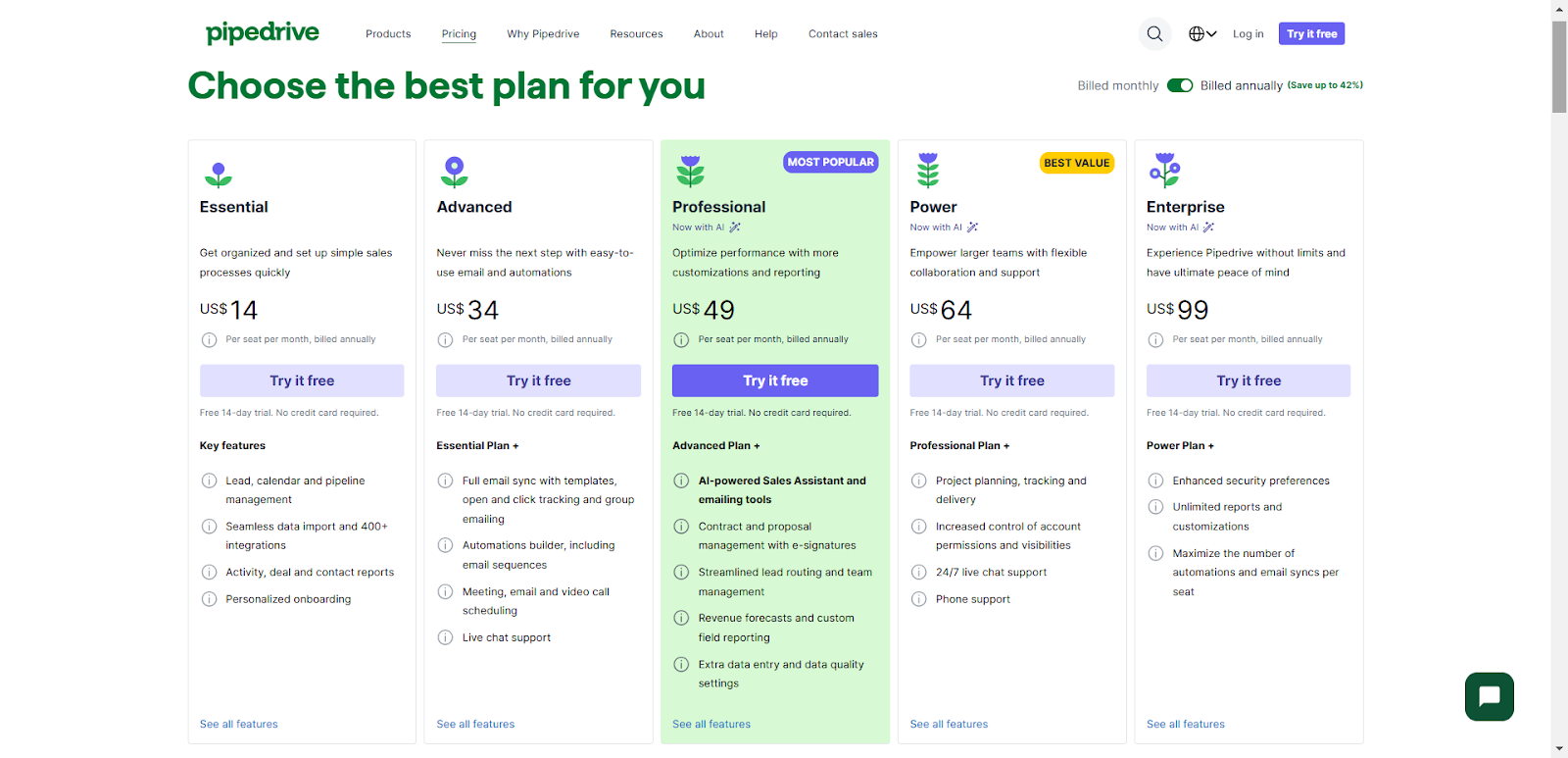Open the Pricing tab

459,34
